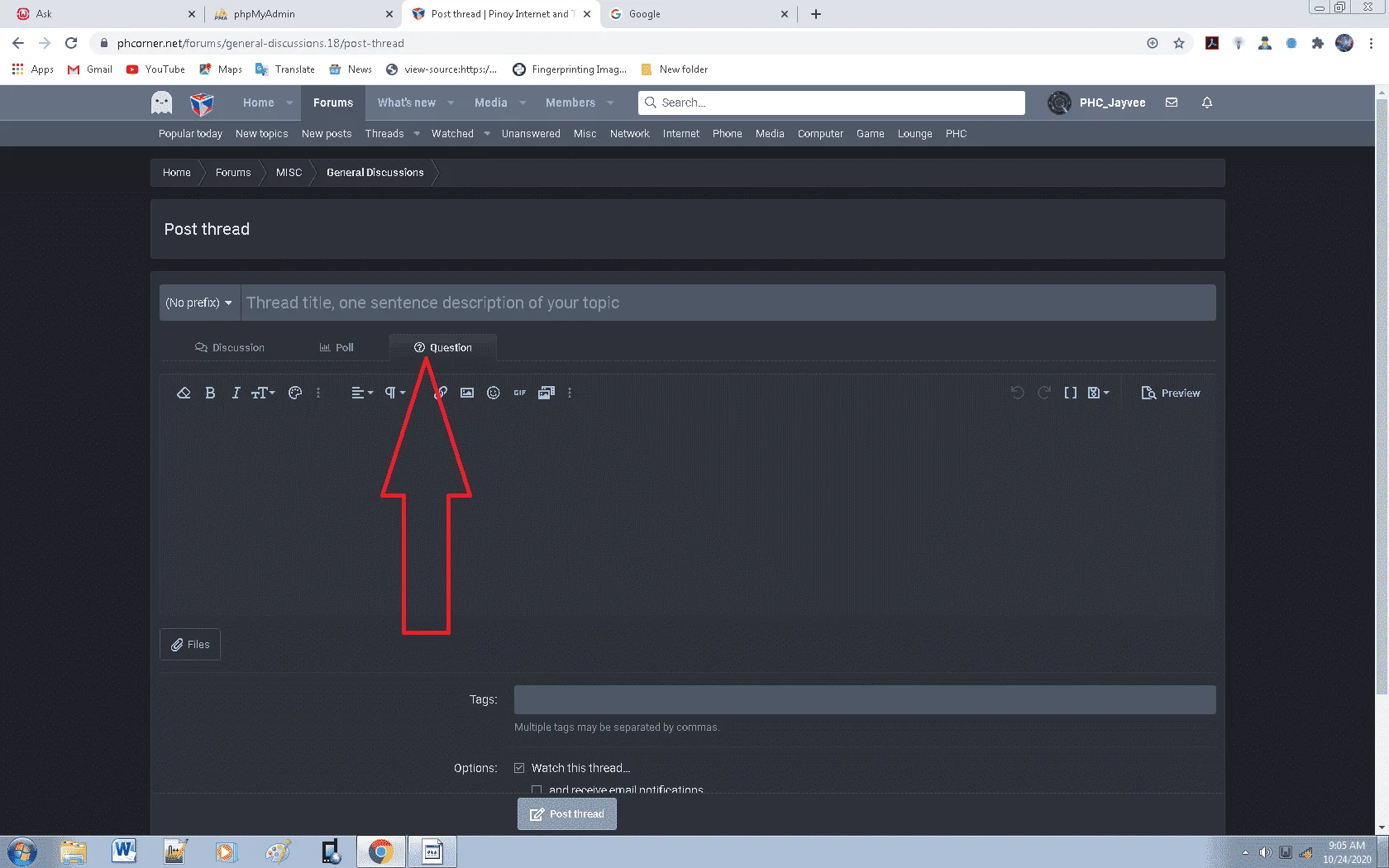Viewport: 1389px width, 868px height.
Task: Click the vertical page scrollbar
Action: coord(1382,397)
